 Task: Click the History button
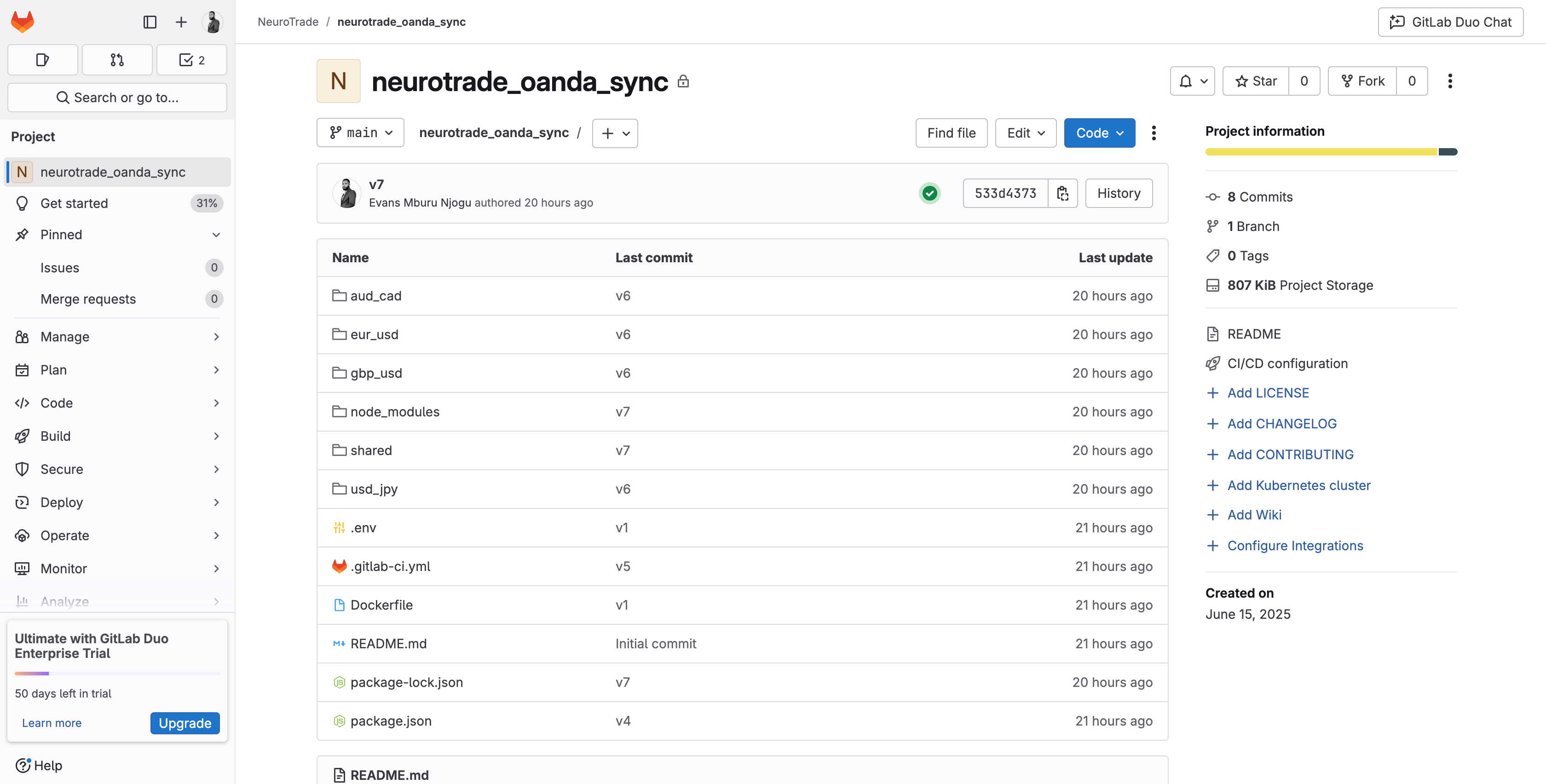pos(1118,193)
